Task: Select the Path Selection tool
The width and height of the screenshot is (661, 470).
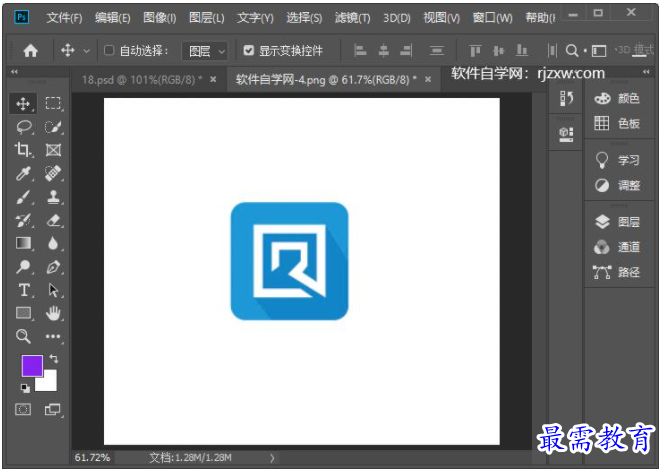Action: click(53, 290)
